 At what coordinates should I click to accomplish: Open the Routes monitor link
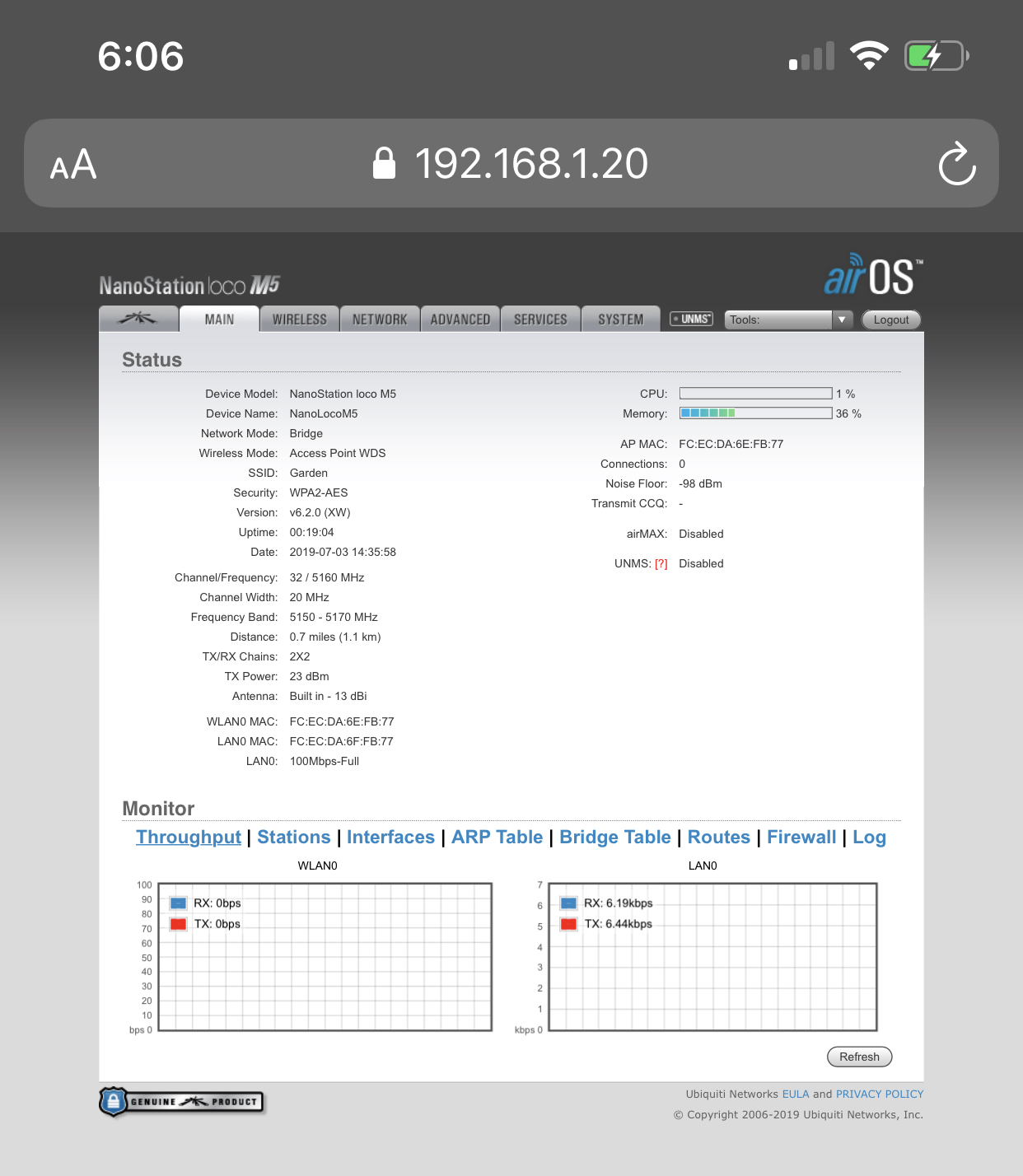tap(719, 838)
